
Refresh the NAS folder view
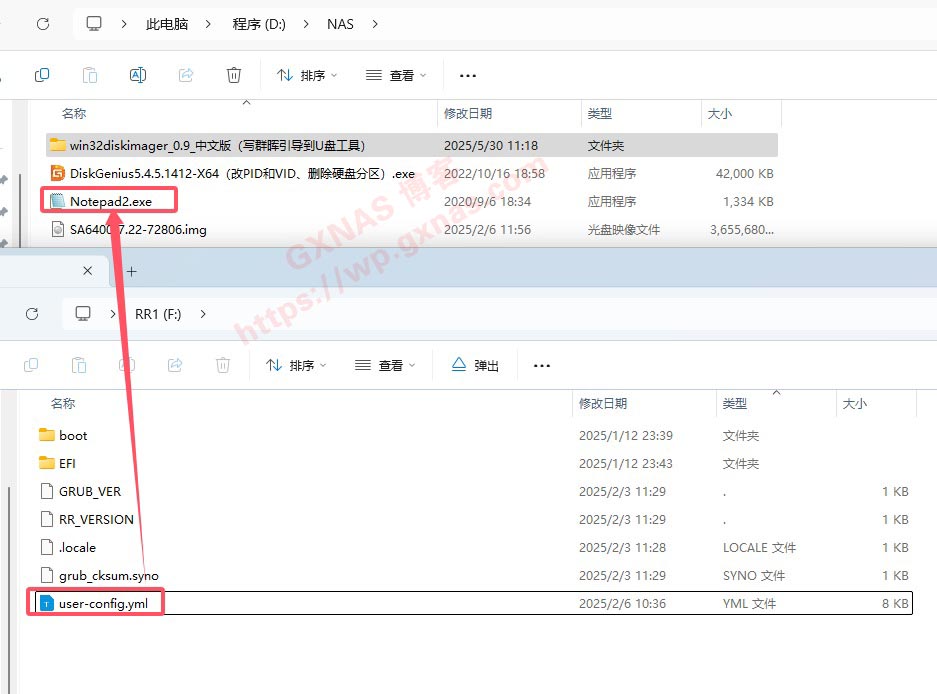(43, 23)
